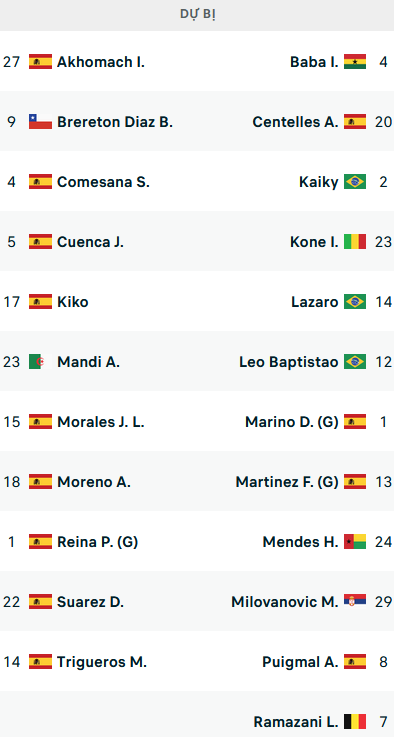Click the DỰ BỊ section header

pyautogui.click(x=197, y=15)
